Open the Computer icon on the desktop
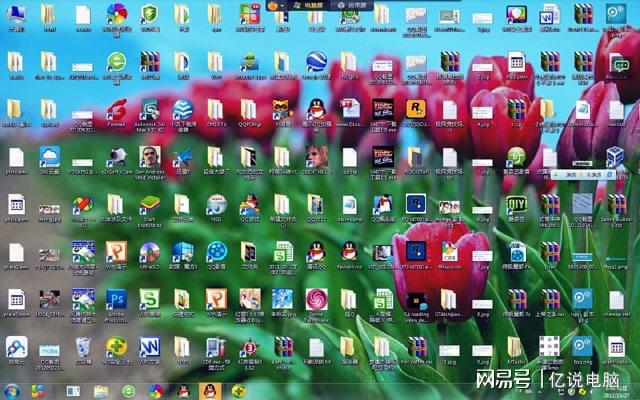 [x=16, y=14]
